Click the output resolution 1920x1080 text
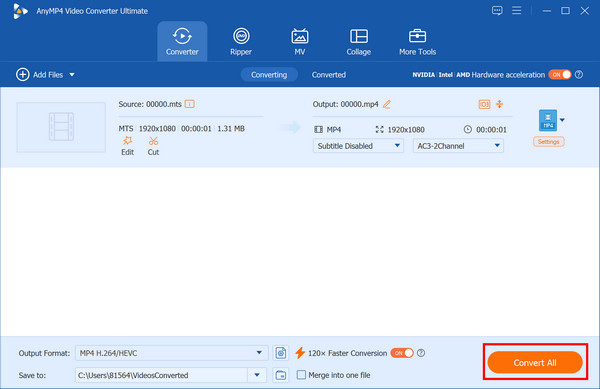Screen dimensions: 600x389 coord(406,130)
